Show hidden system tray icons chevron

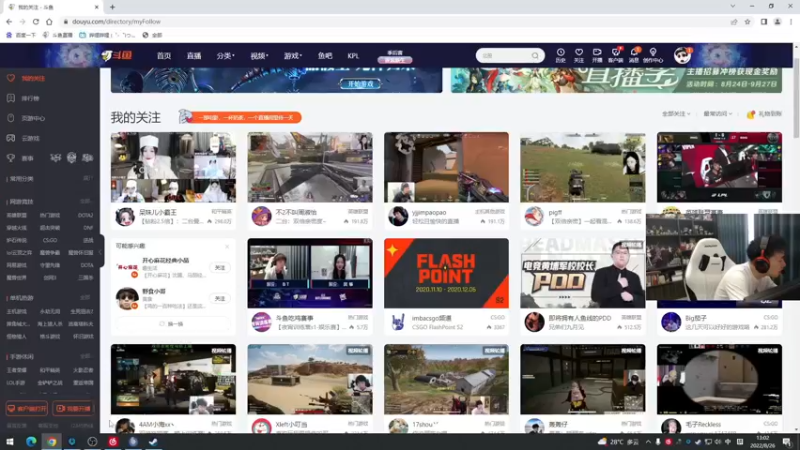(648, 441)
